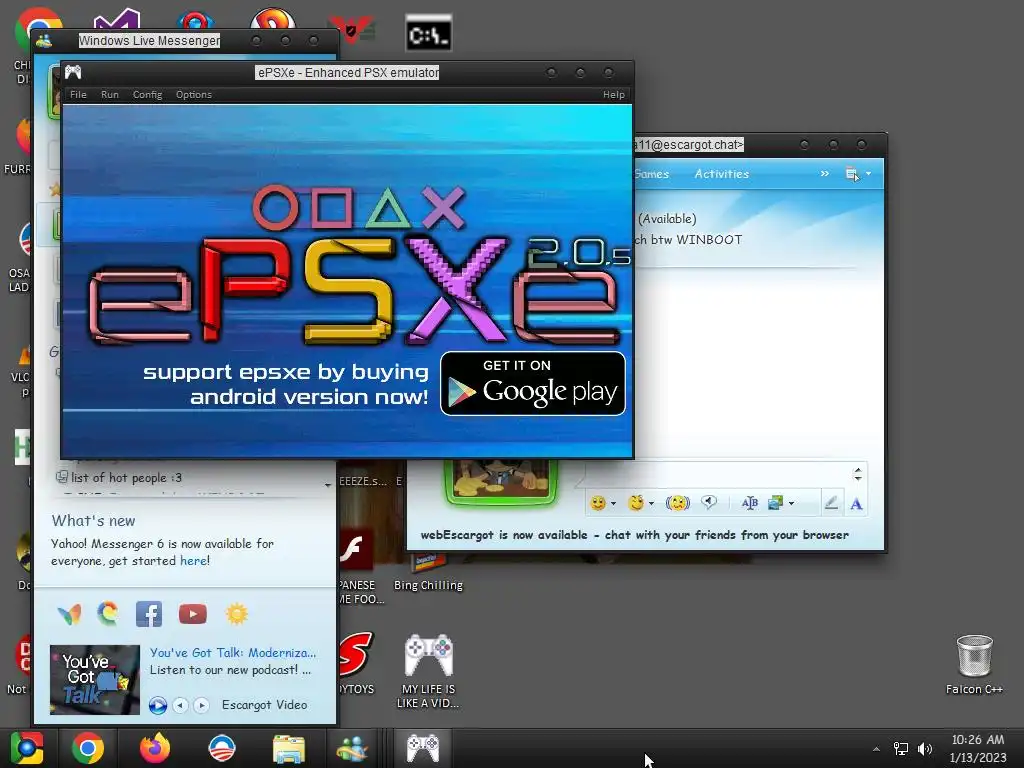The height and width of the screenshot is (768, 1024).
Task: Open the 'list of hot people :3' group
Action: [127, 477]
